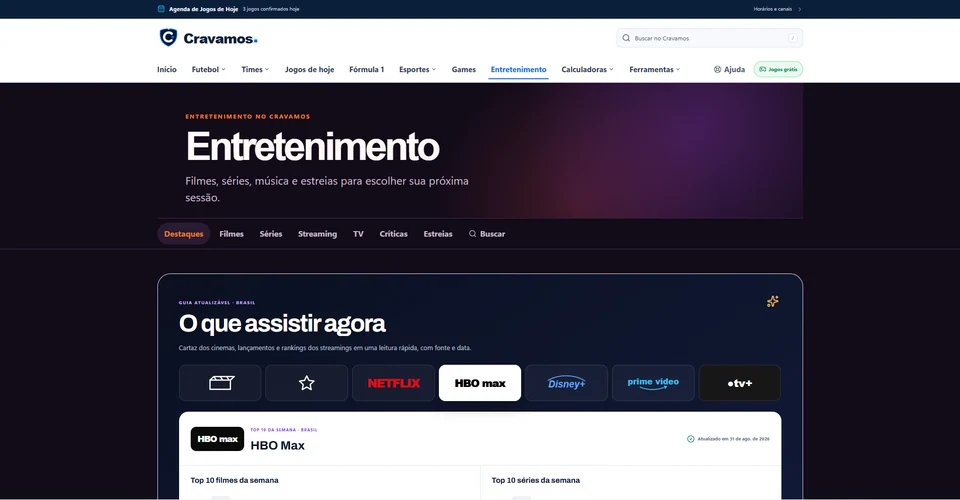The width and height of the screenshot is (960, 500).
Task: Click the Top 10 séries da semana heading
Action: pos(536,480)
